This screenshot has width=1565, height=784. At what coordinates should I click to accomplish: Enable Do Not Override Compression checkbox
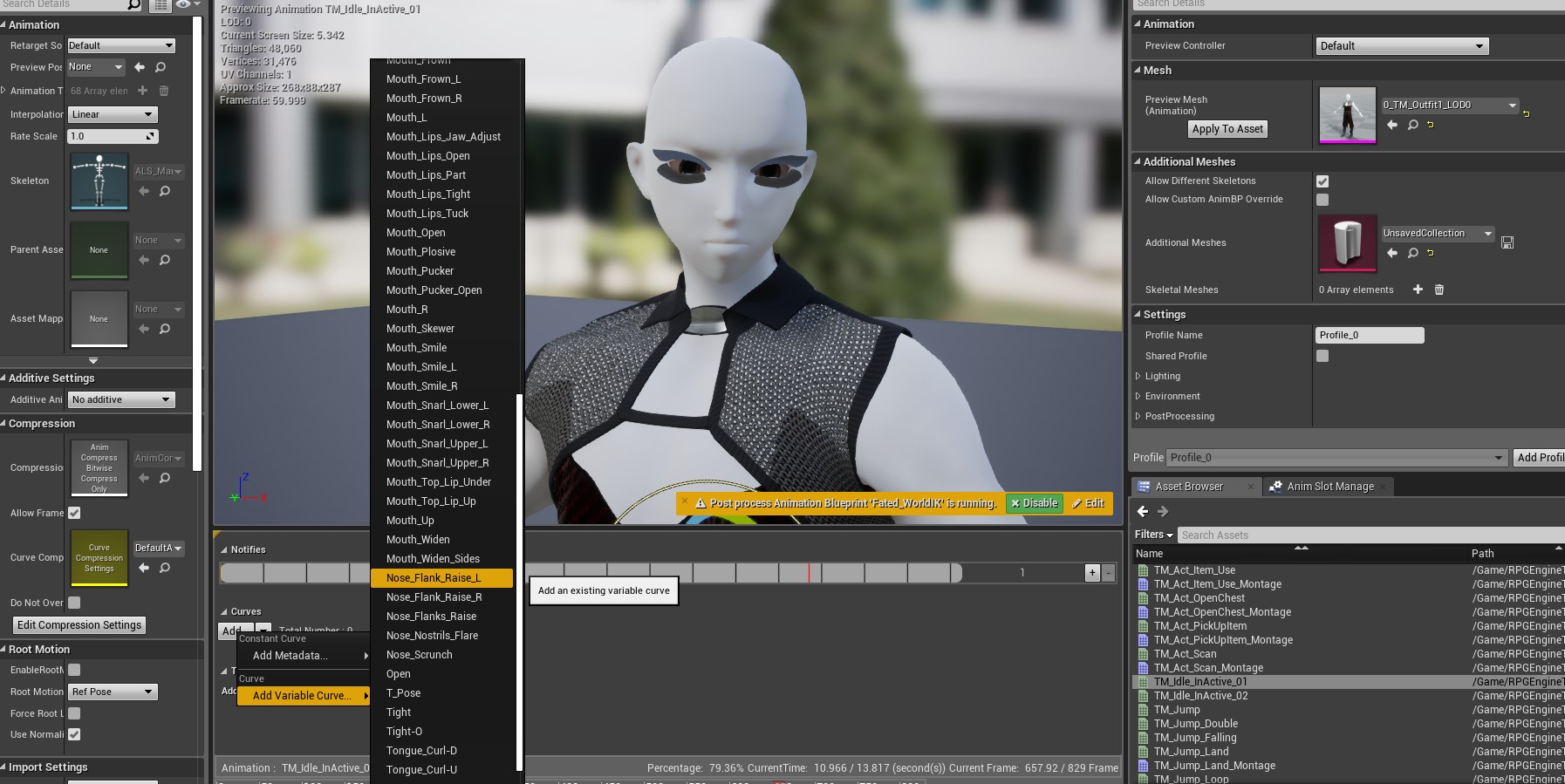74,603
